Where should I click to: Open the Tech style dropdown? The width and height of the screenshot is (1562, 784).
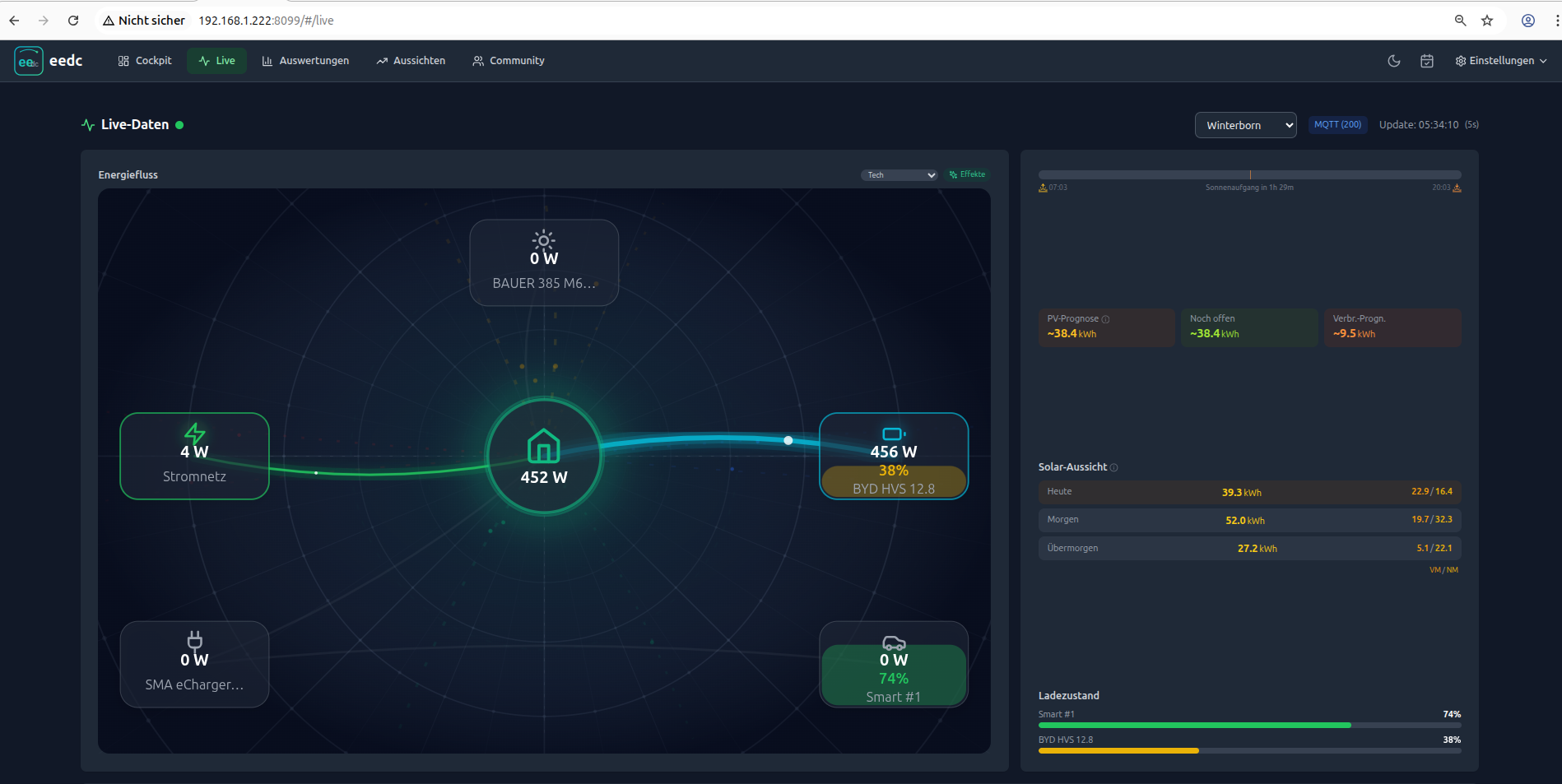point(899,175)
